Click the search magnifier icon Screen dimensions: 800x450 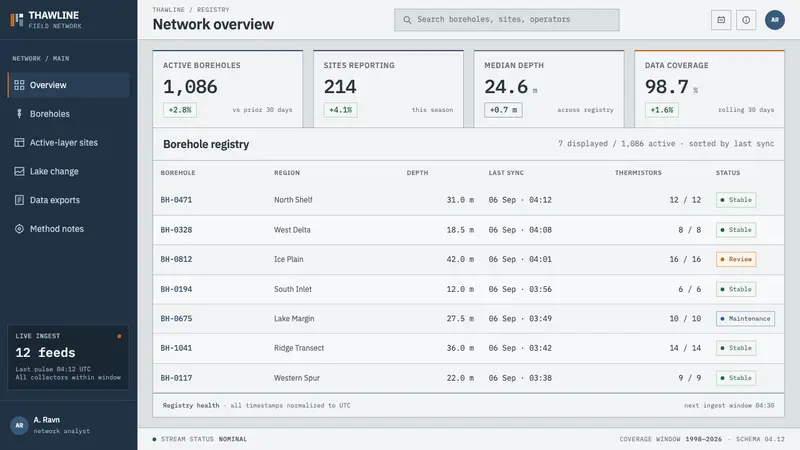407,20
